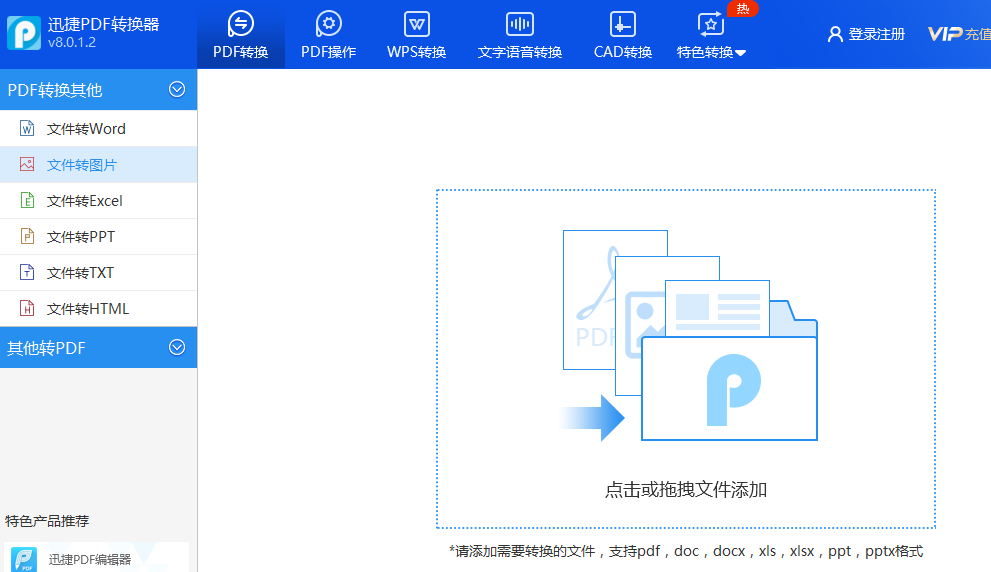
Task: Select 文件转HTML in the sidebar
Action: (99, 308)
